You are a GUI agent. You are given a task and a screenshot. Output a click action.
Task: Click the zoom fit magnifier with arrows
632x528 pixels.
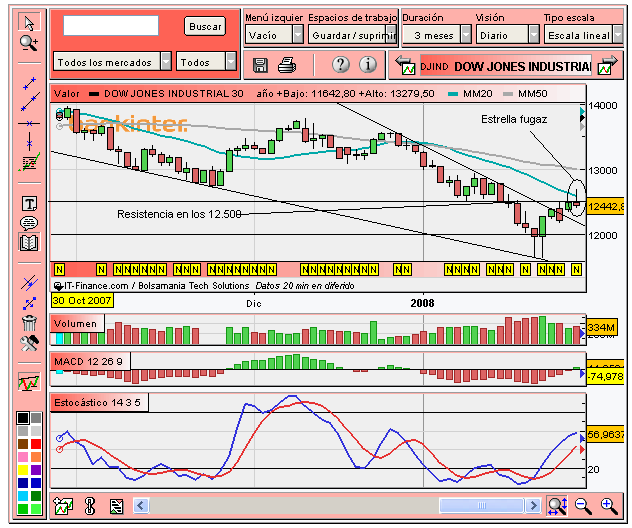557,506
